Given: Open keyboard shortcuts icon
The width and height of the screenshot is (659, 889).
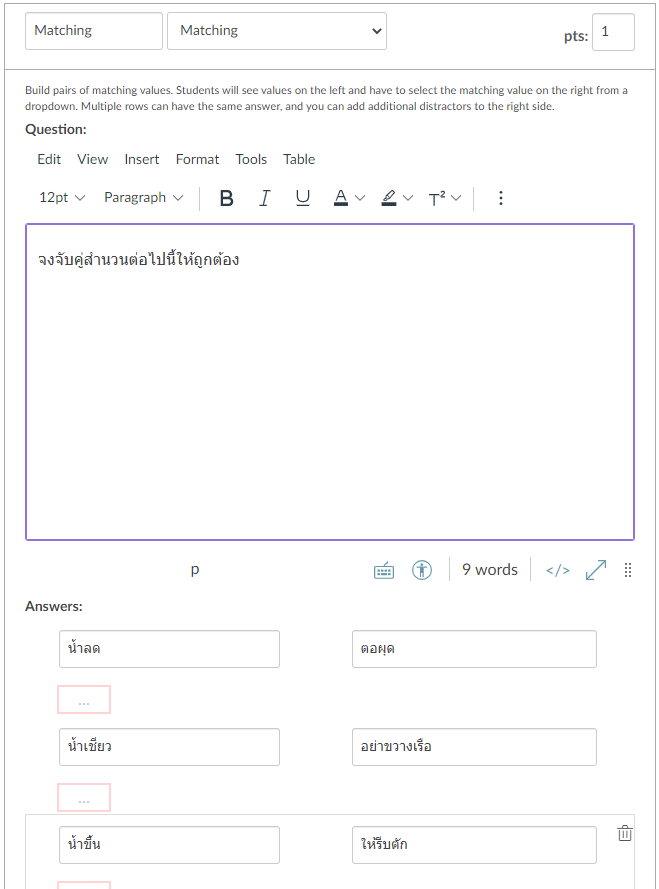Looking at the screenshot, I should click(384, 570).
